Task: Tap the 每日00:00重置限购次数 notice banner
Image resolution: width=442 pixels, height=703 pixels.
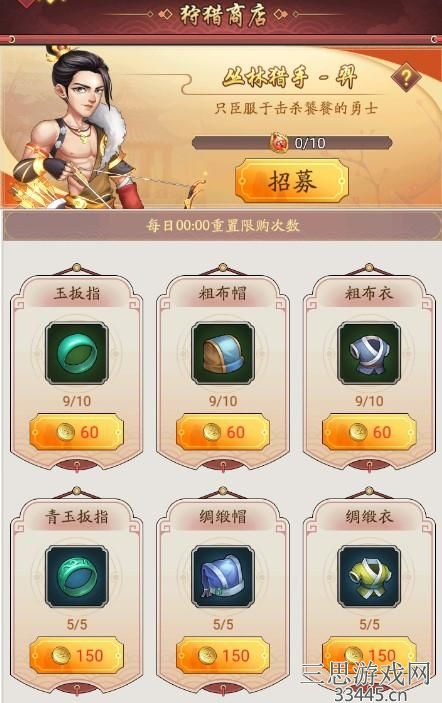Action: 222,225
